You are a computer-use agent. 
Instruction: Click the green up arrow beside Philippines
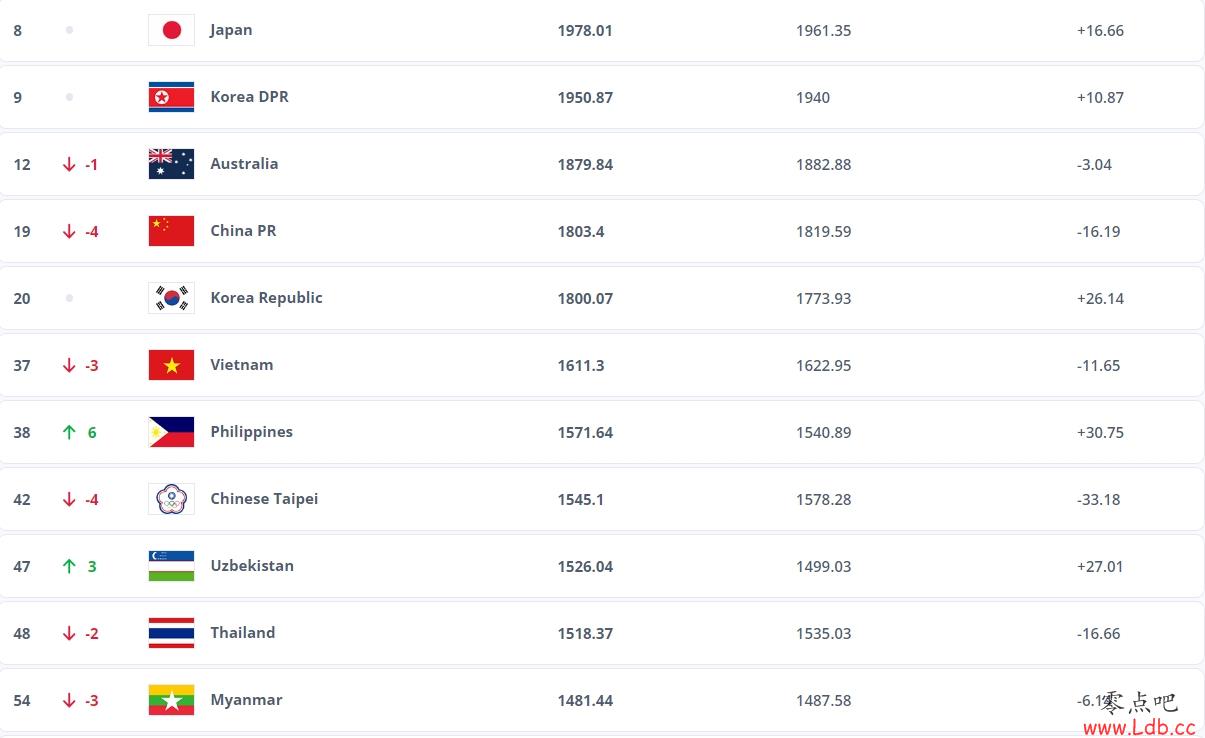[69, 432]
